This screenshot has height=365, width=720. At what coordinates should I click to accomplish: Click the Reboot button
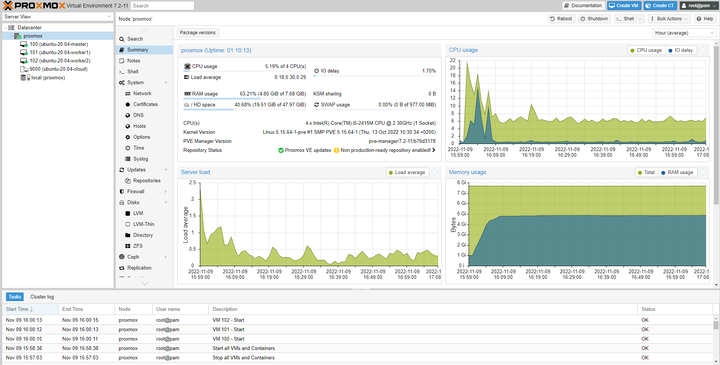pyautogui.click(x=561, y=19)
